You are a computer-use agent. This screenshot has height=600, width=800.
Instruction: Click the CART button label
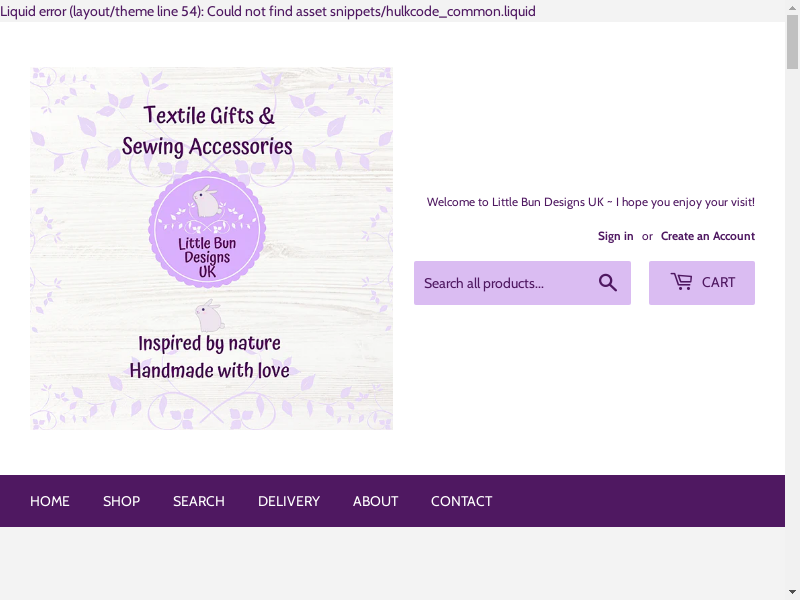[718, 283]
